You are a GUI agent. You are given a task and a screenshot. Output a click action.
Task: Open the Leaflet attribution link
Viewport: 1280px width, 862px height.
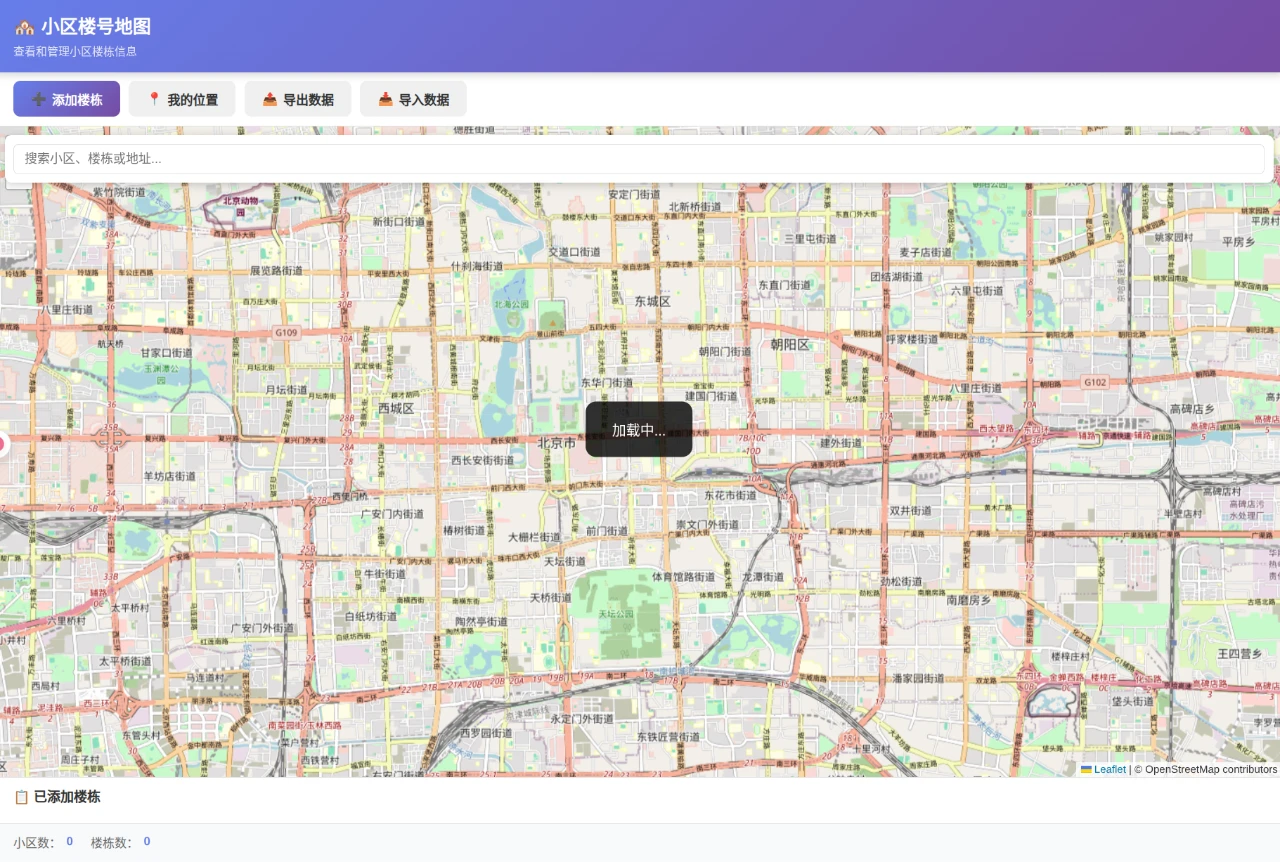tap(1109, 769)
